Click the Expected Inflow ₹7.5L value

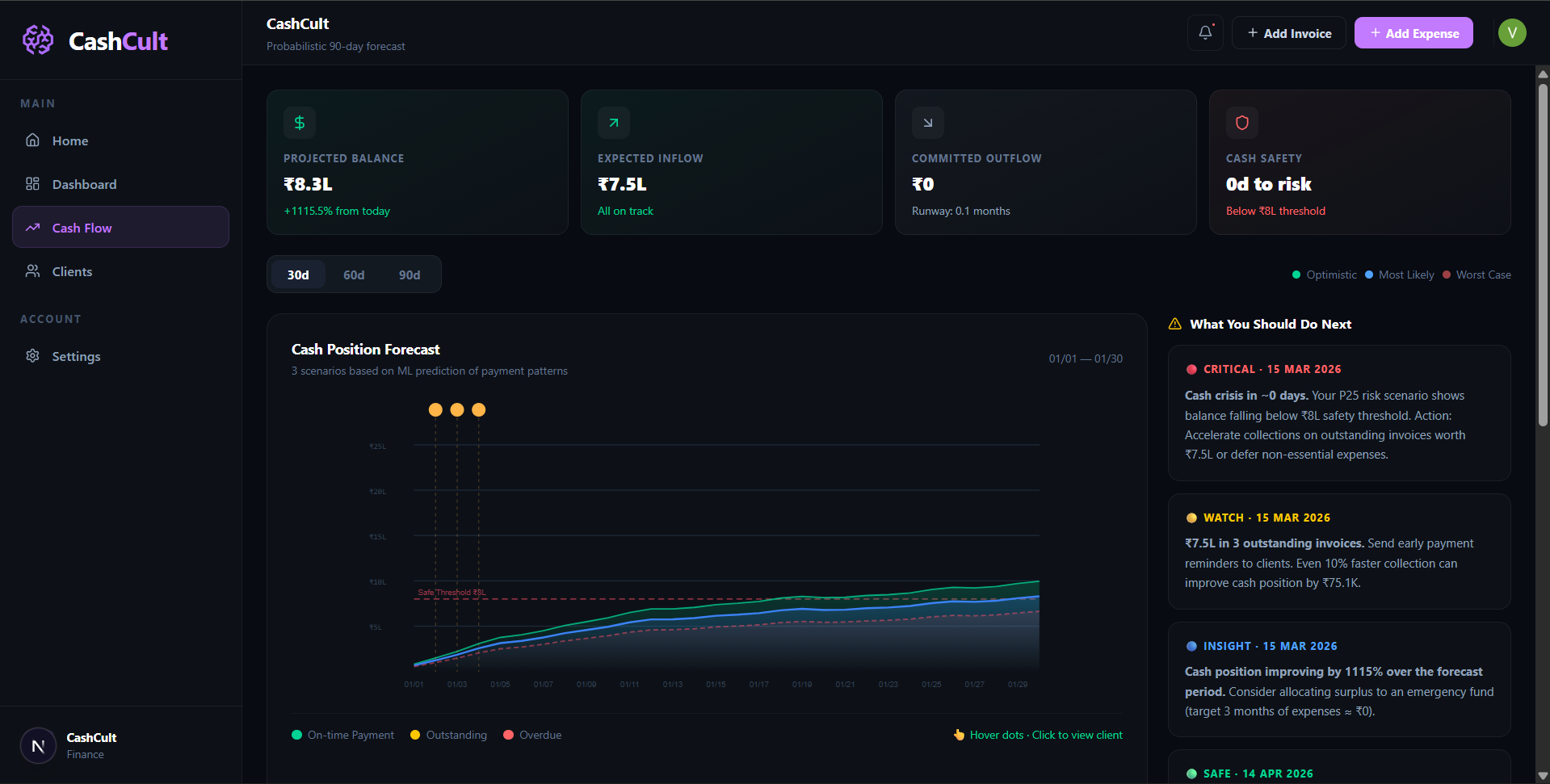[622, 184]
